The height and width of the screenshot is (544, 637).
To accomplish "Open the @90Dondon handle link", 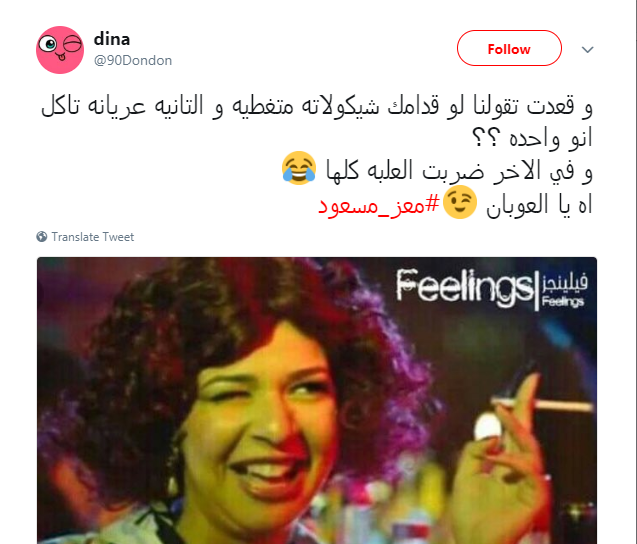I will tap(133, 61).
